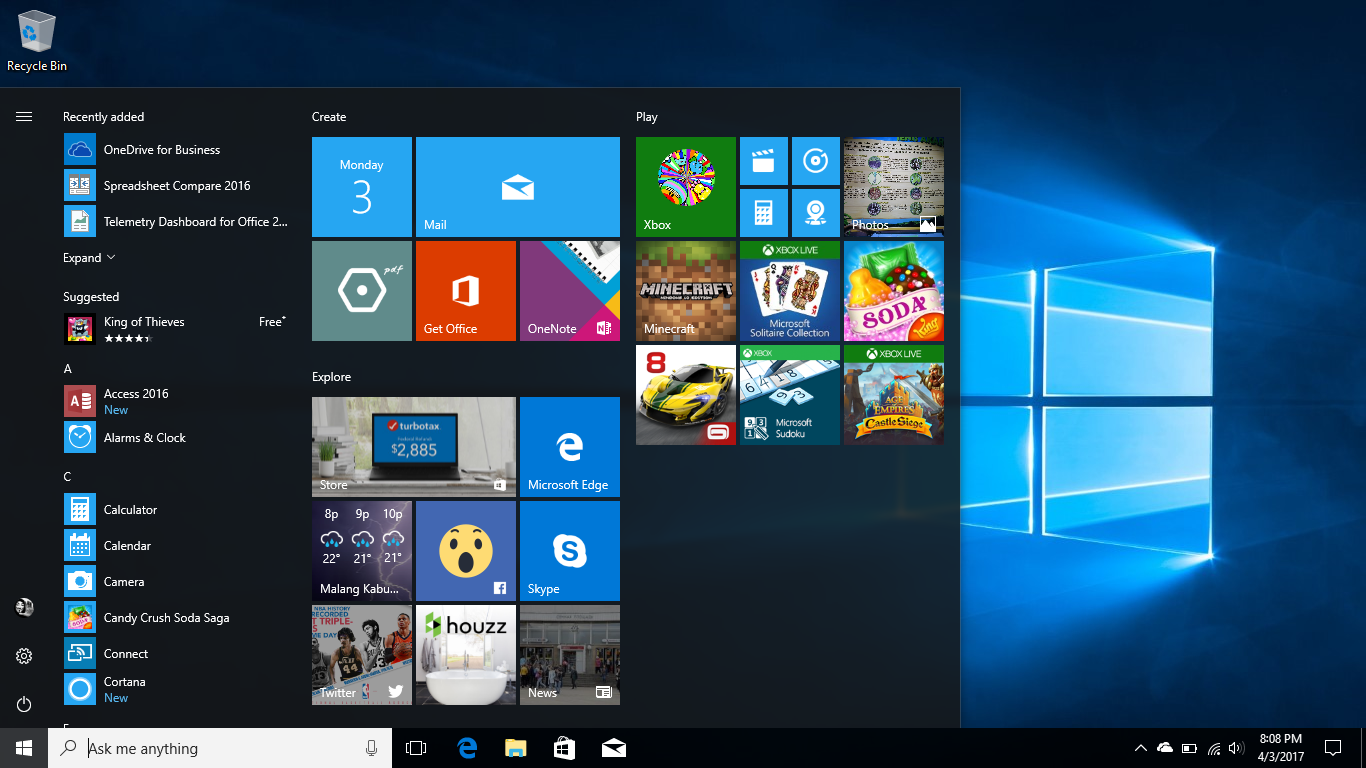The image size is (1366, 768).
Task: Open the Xbox tile
Action: (686, 187)
